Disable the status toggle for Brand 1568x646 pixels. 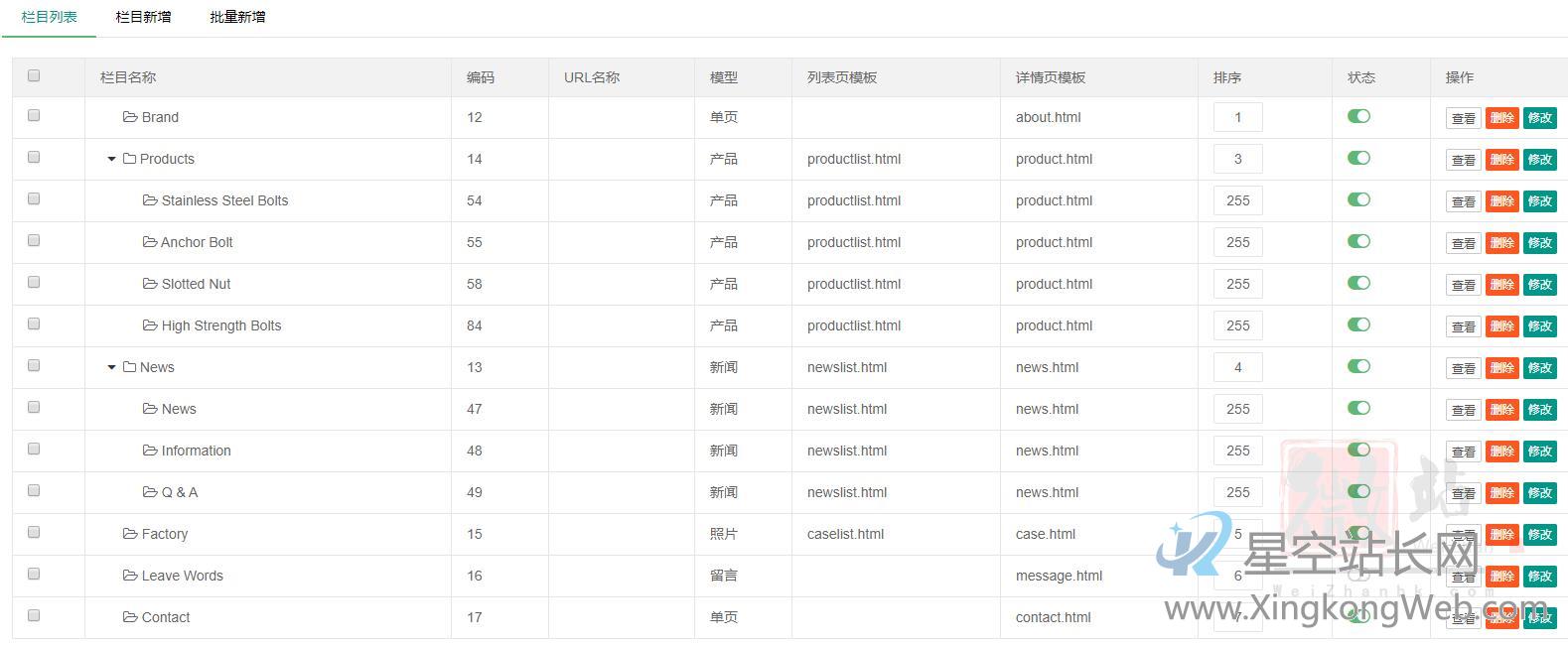point(1358,115)
